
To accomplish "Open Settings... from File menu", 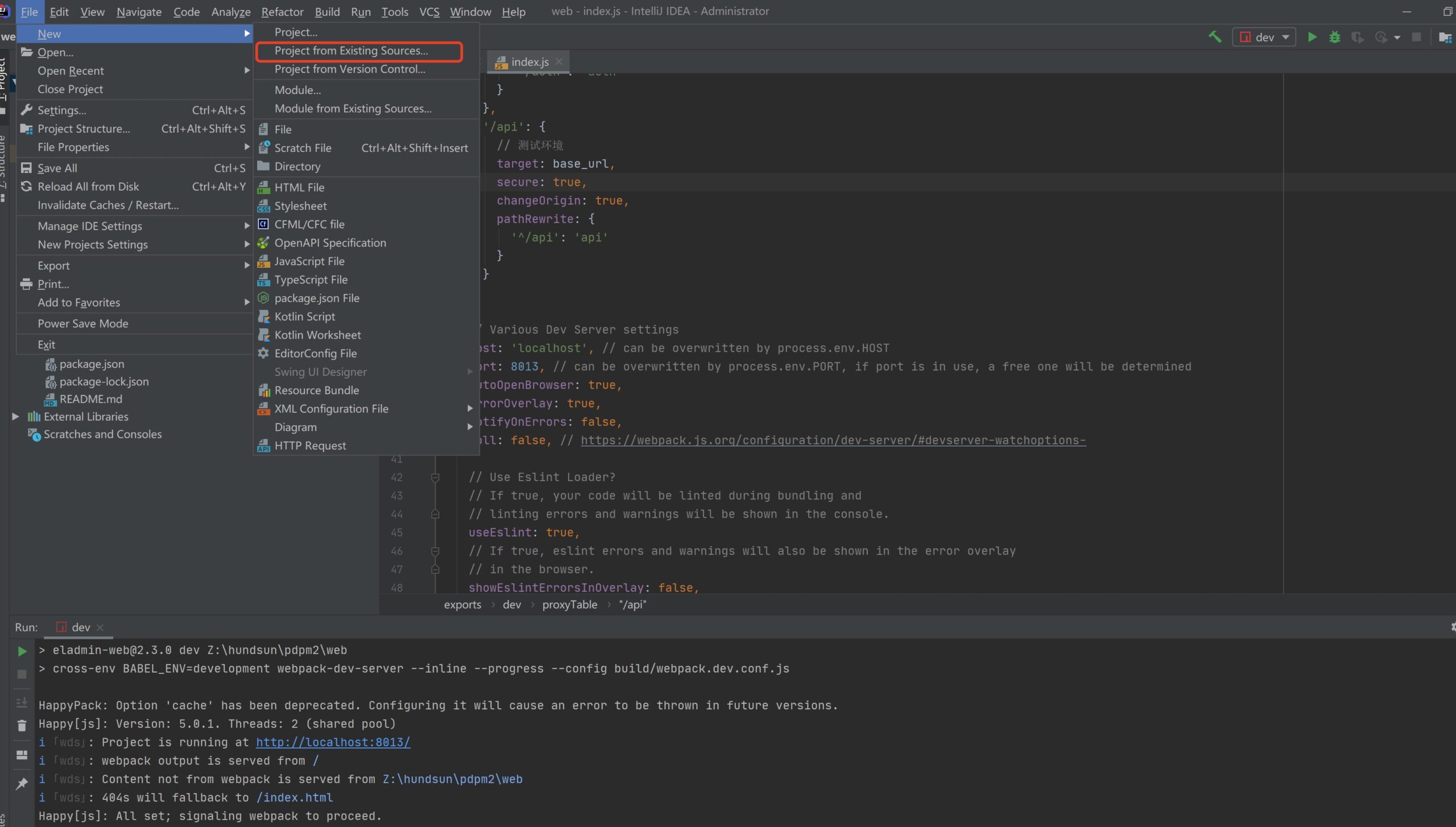I will (x=134, y=110).
